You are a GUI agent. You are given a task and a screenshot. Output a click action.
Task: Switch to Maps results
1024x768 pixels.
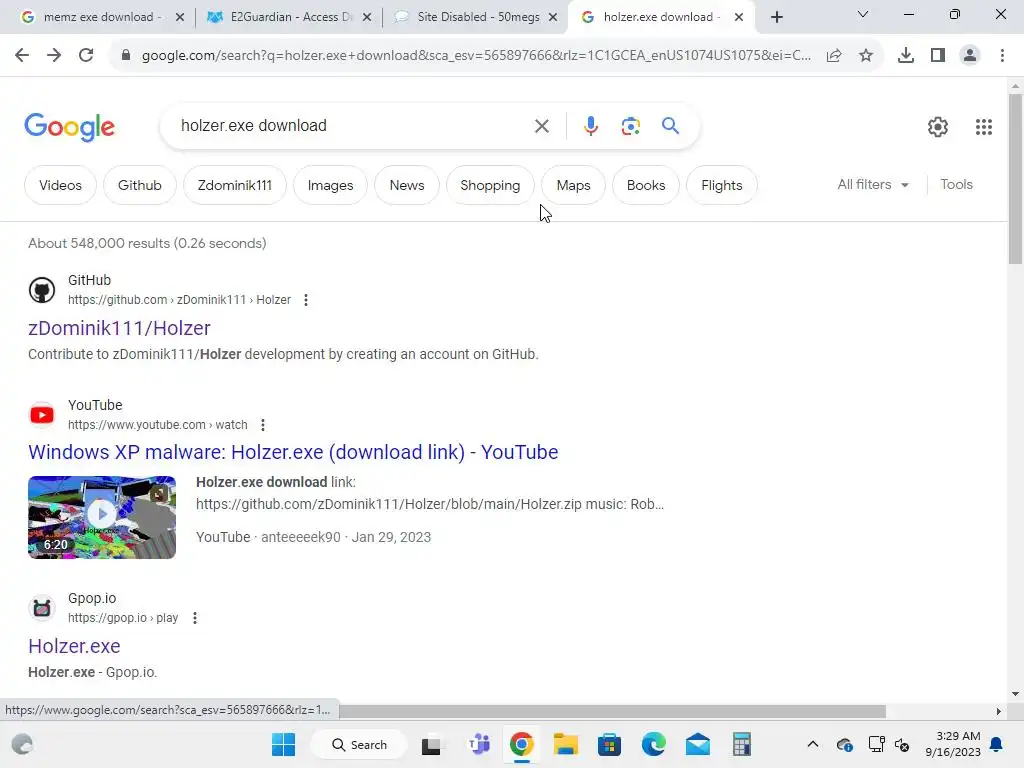[x=573, y=185]
